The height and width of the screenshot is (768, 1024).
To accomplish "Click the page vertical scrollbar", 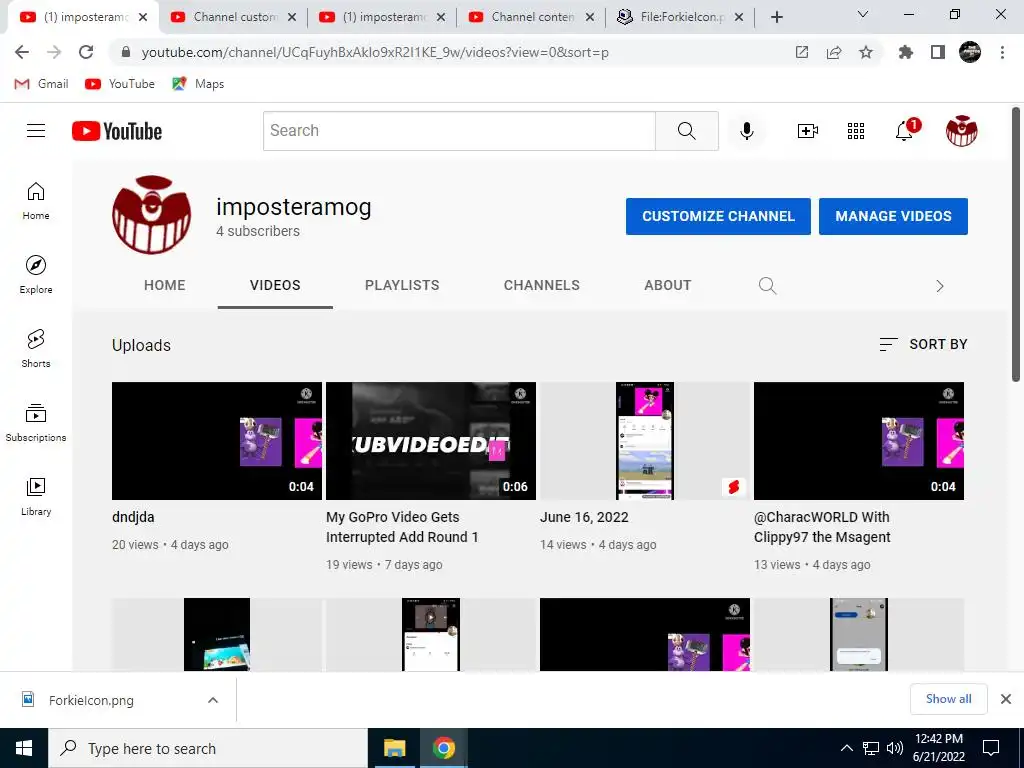I will (x=1016, y=244).
